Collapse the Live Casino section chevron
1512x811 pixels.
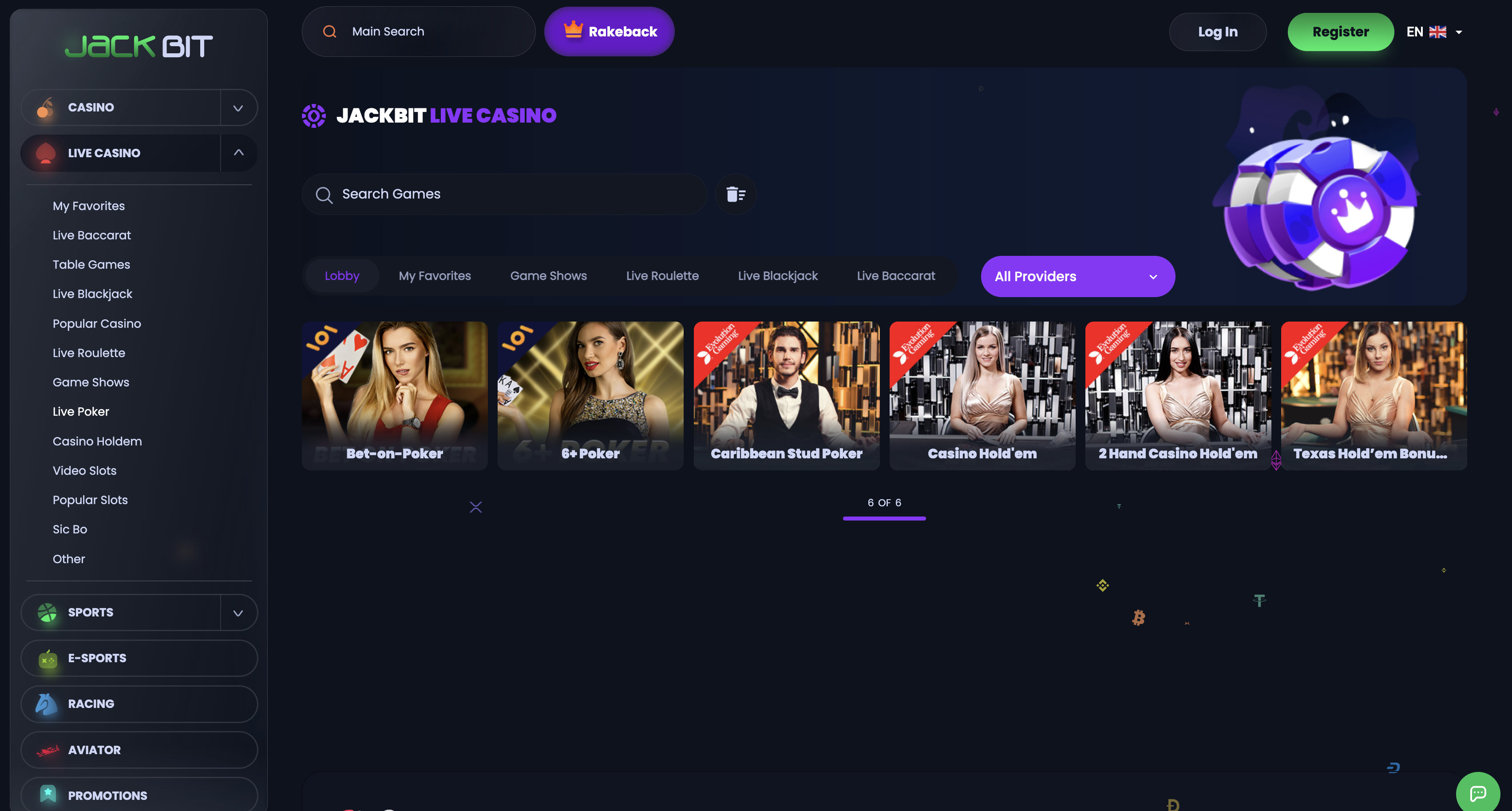pyautogui.click(x=238, y=153)
